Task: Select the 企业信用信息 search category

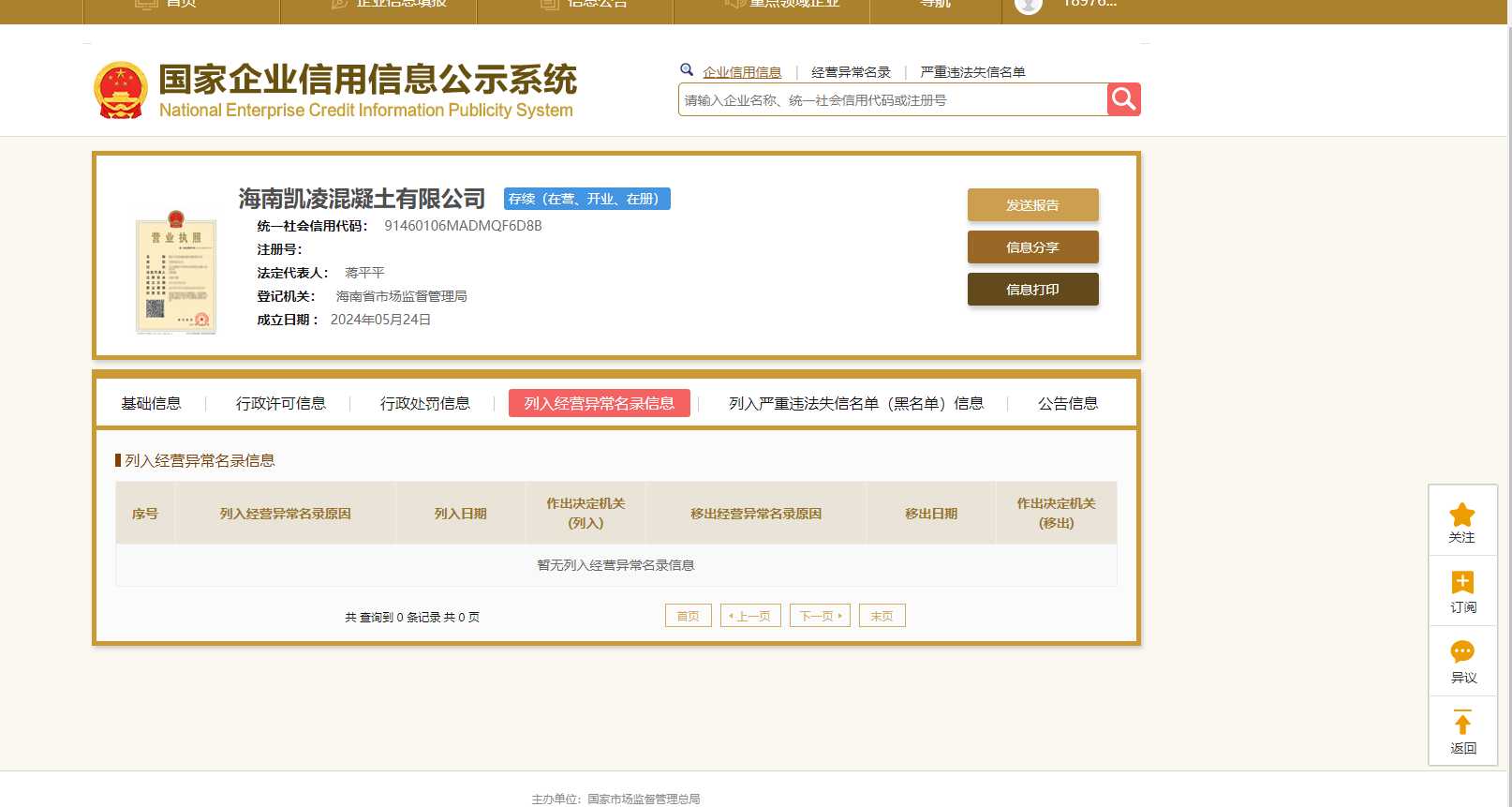Action: 742,72
